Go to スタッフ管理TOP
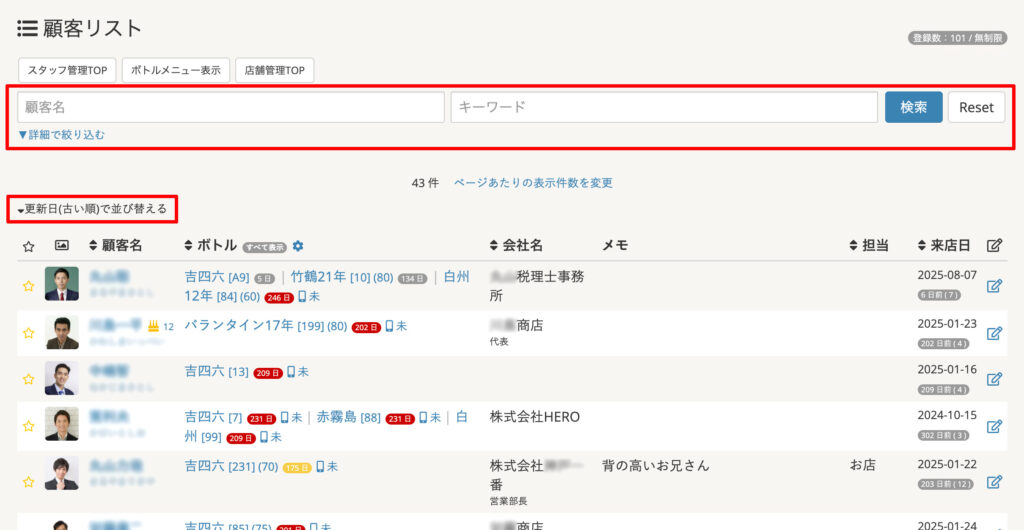The height and width of the screenshot is (530, 1024). [x=67, y=70]
